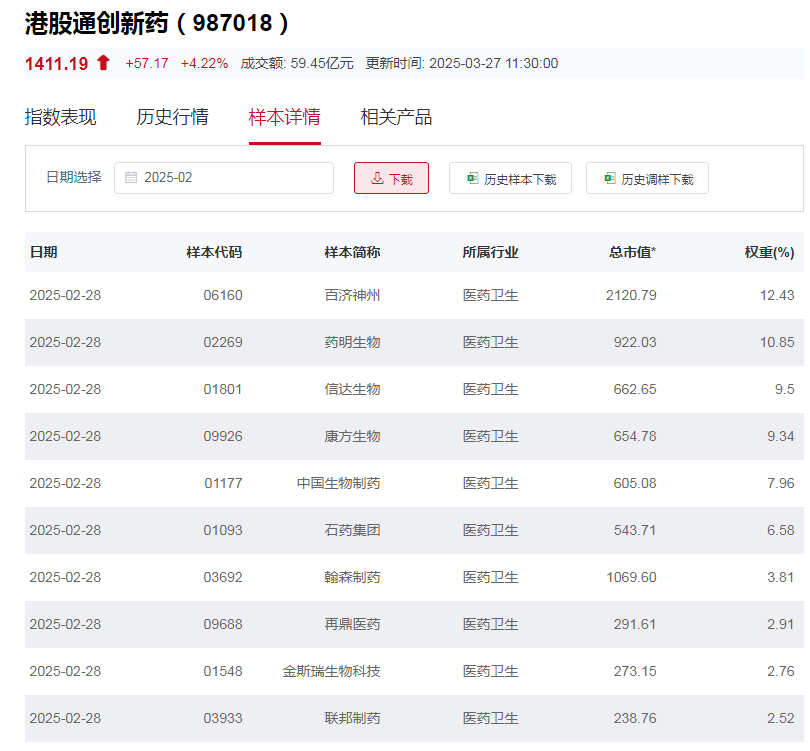Viewport: 810px width, 751px height.
Task: Click weight value 9.34
Action: point(781,436)
